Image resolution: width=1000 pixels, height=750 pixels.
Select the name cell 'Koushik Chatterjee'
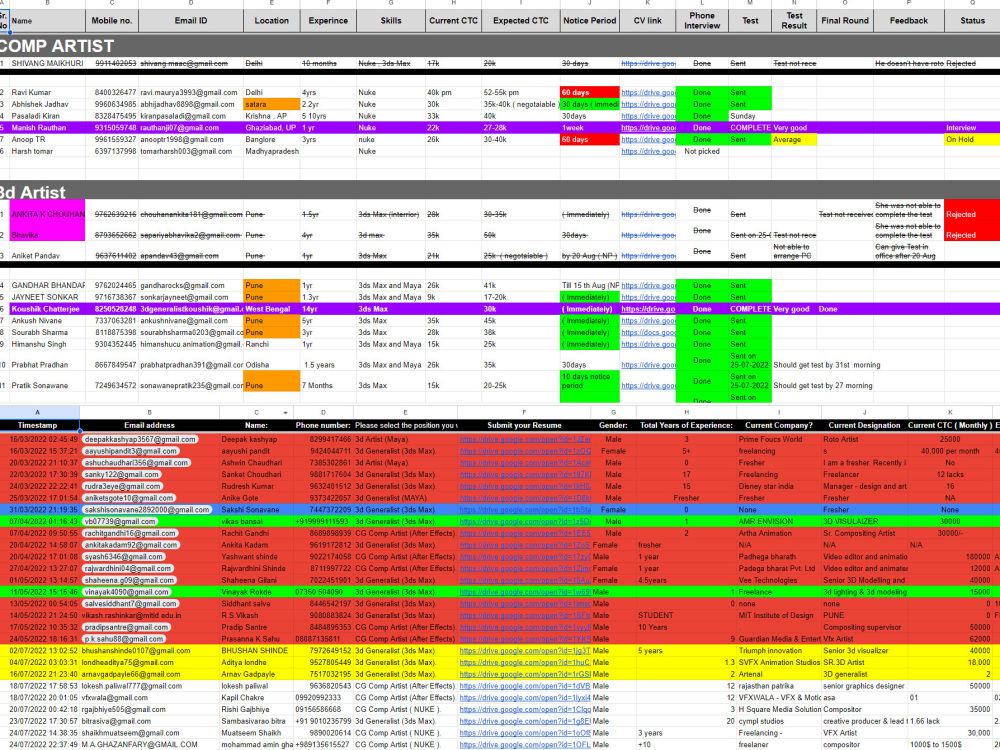click(x=47, y=309)
